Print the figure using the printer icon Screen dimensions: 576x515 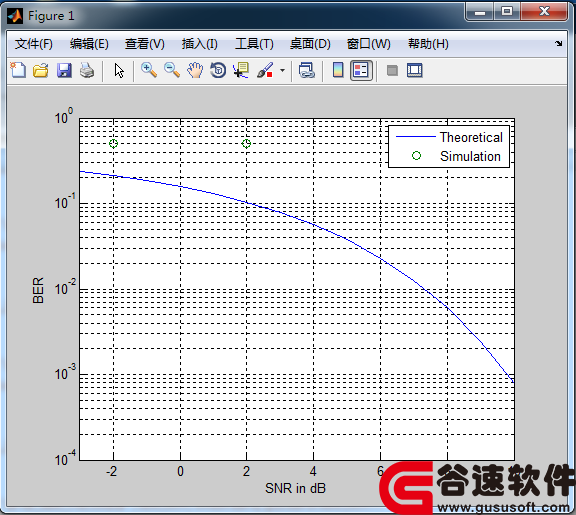pos(87,70)
